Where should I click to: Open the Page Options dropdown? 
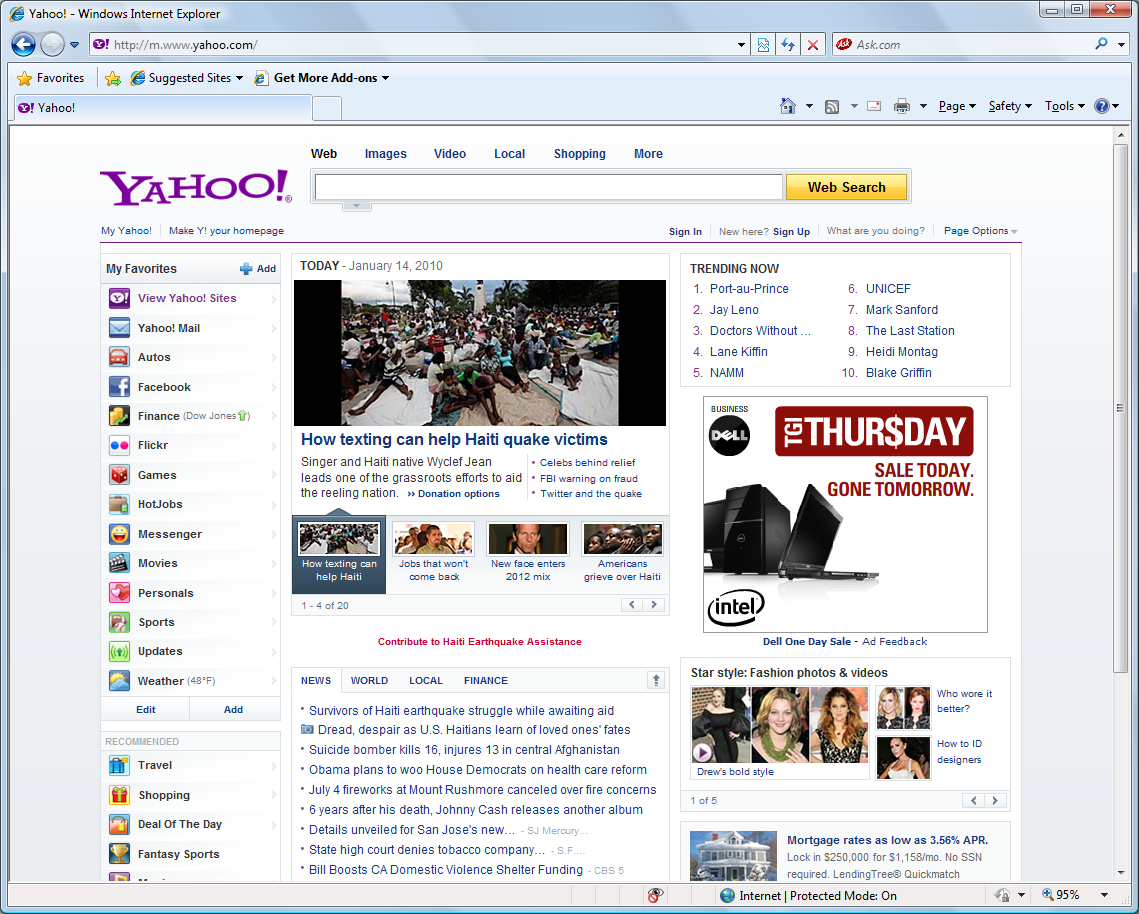coord(980,231)
